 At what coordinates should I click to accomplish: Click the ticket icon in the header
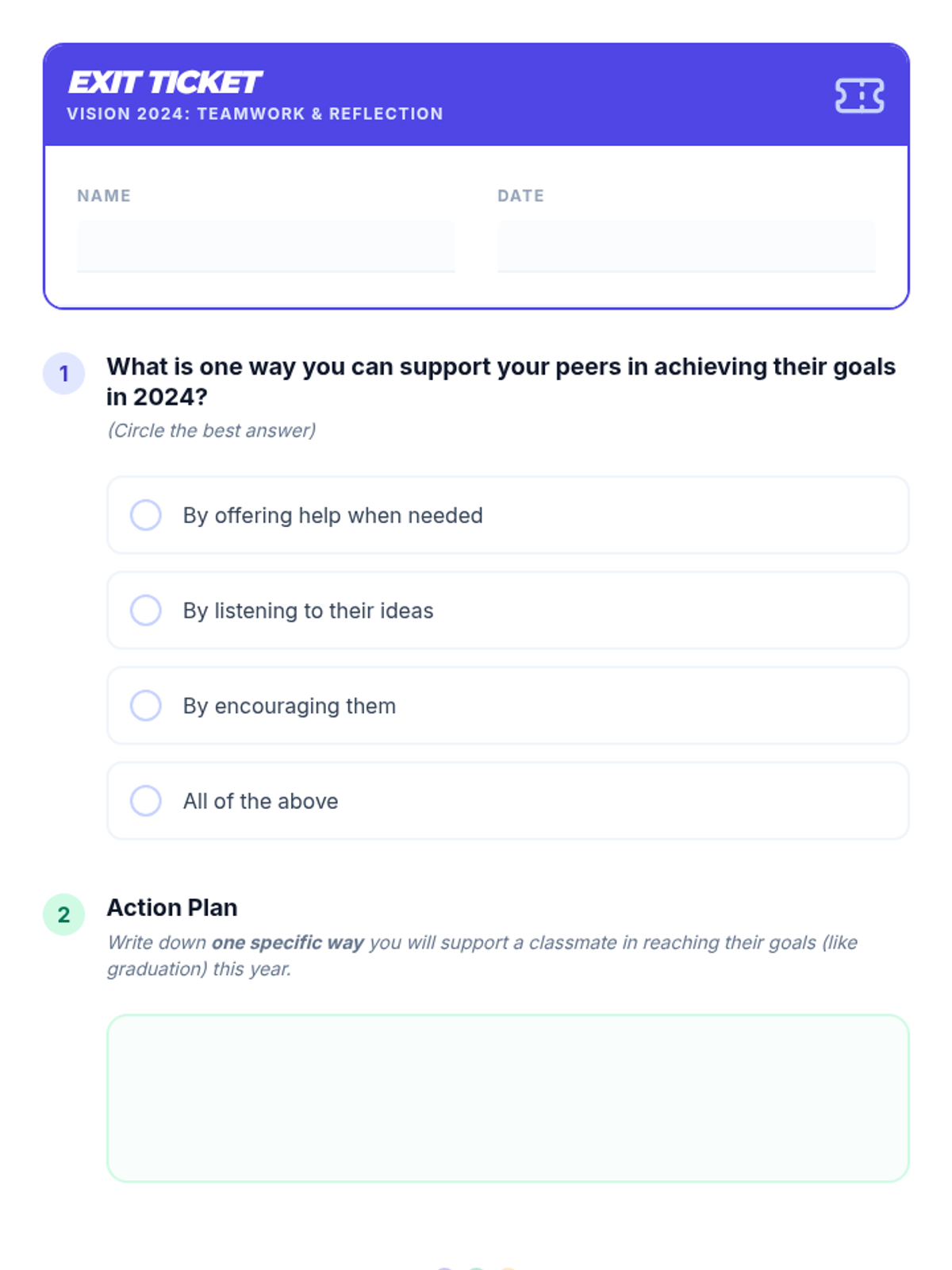(x=859, y=96)
